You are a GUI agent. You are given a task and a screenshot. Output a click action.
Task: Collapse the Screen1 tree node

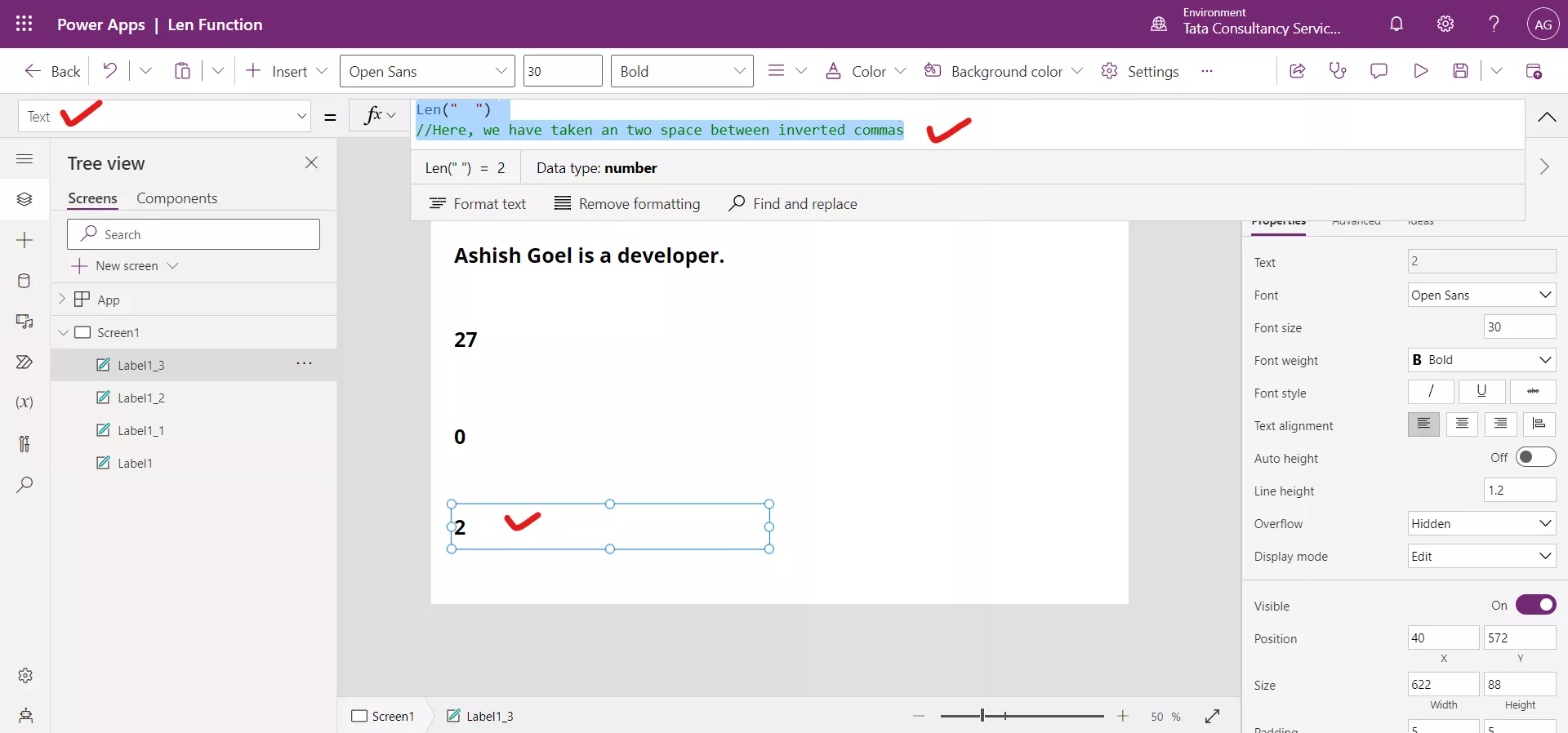point(63,332)
